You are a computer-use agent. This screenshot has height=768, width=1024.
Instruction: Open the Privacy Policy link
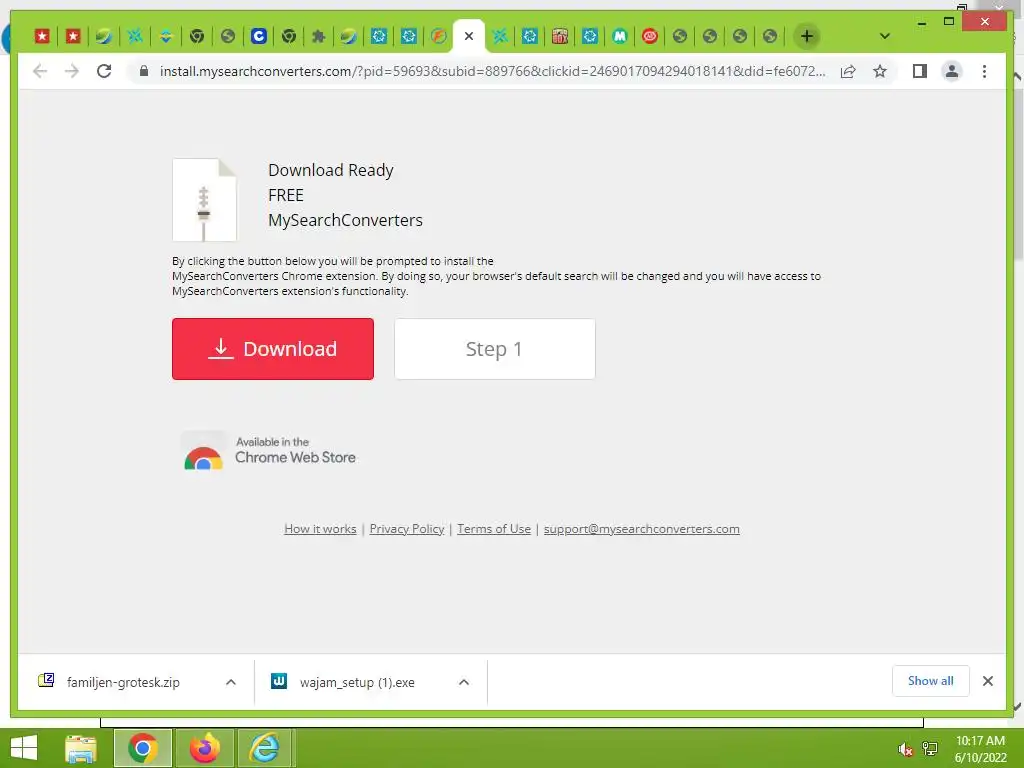407,529
